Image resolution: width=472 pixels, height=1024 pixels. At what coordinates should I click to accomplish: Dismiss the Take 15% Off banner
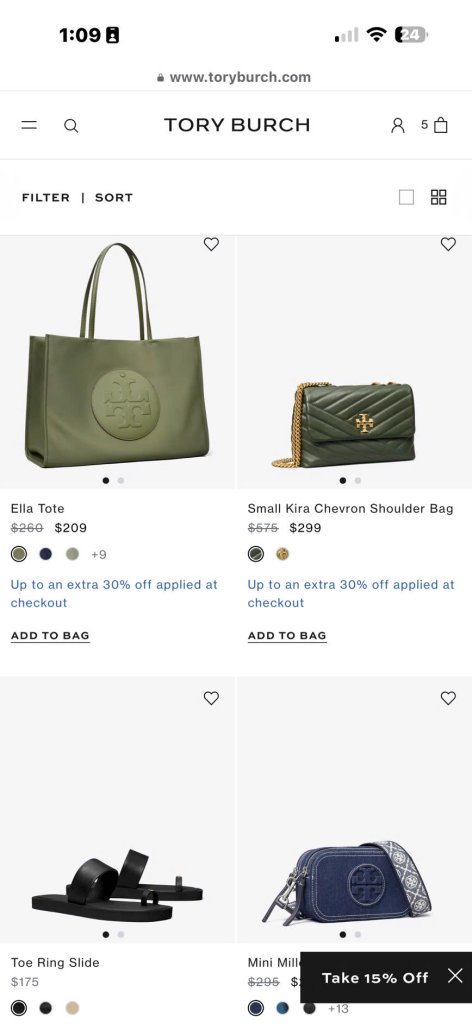[x=455, y=976]
